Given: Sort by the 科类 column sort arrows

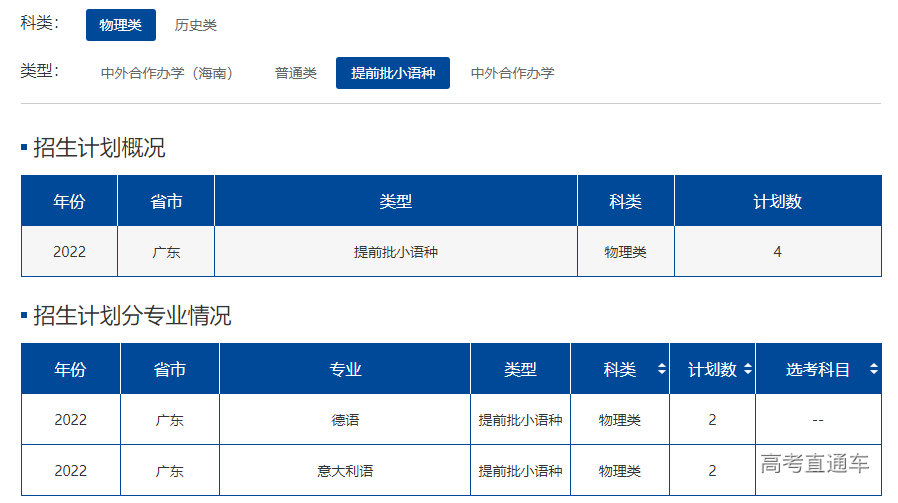Looking at the screenshot, I should (661, 369).
